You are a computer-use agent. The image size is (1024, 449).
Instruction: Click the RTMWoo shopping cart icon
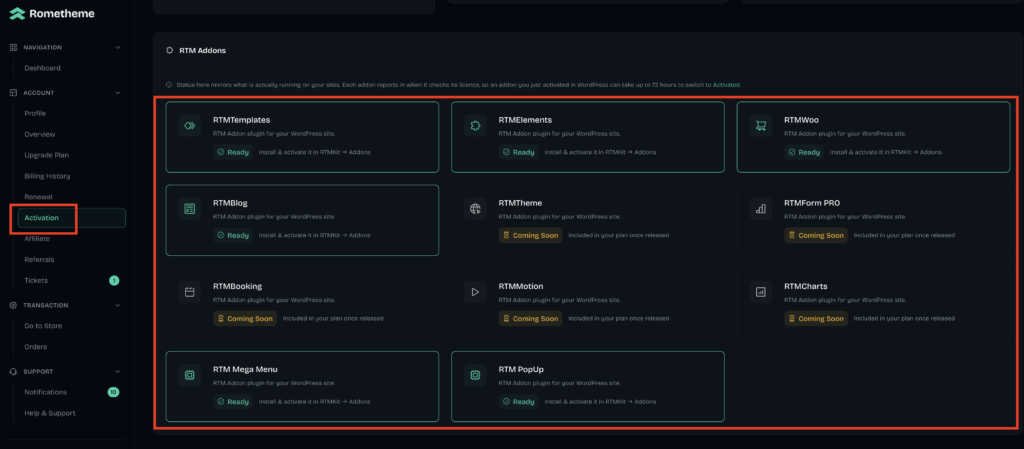pos(761,126)
